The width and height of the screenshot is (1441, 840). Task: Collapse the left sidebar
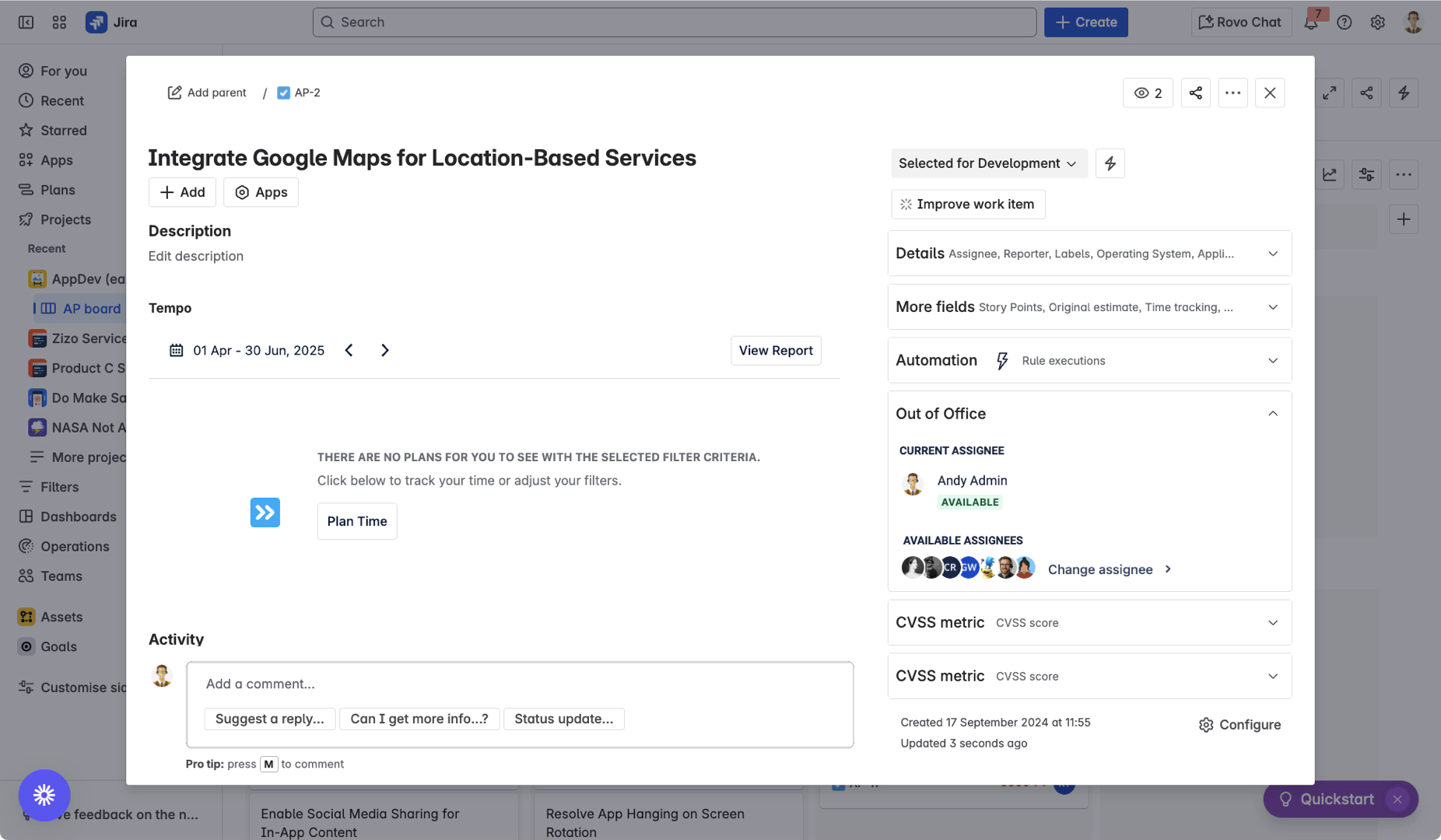[26, 23]
